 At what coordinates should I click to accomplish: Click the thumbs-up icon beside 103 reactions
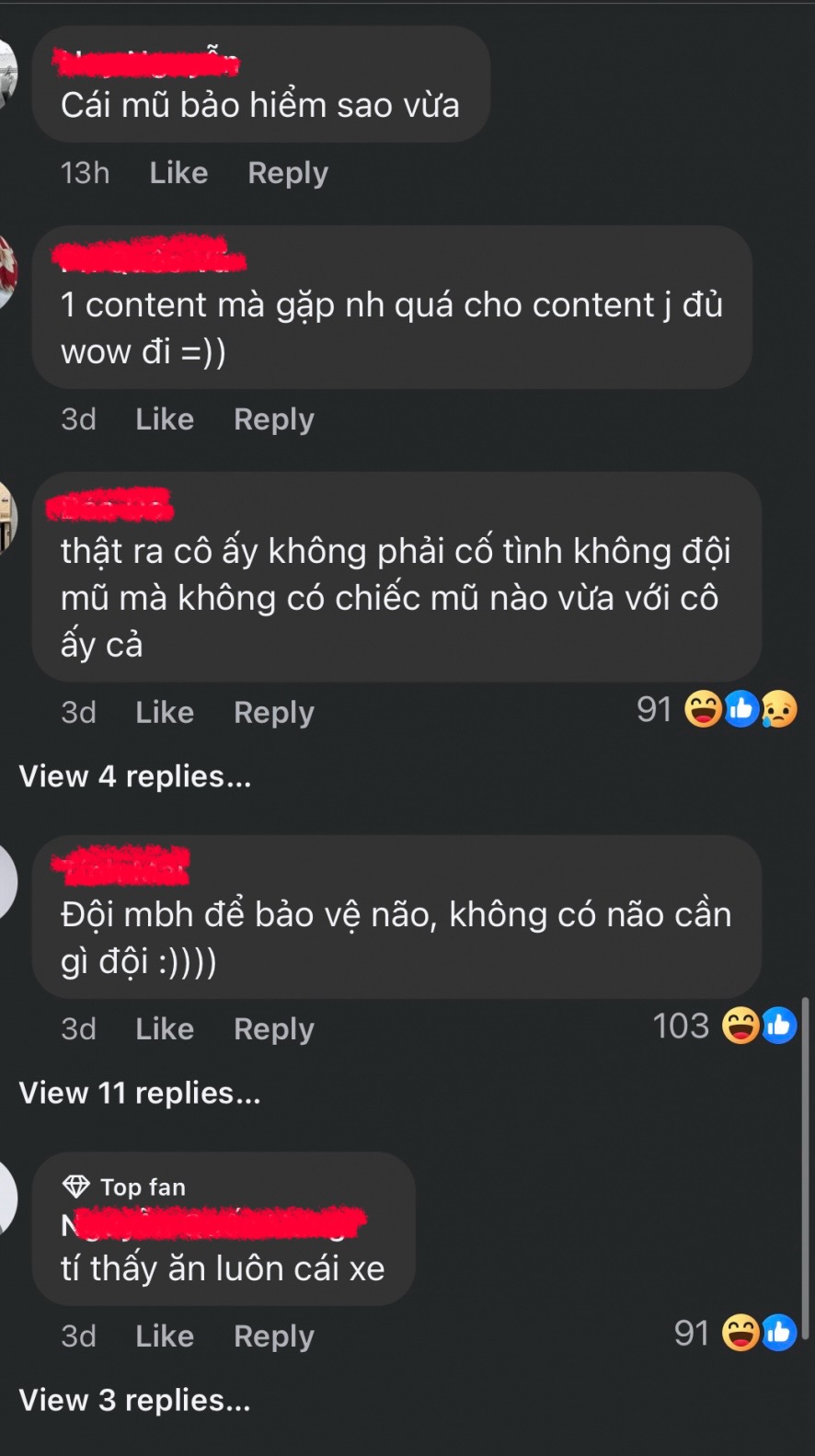(x=778, y=1026)
